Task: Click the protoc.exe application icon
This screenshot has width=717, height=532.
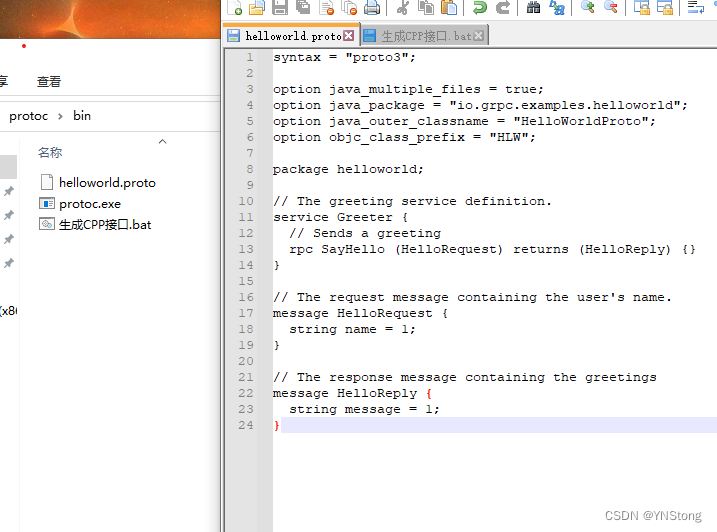Action: [47, 203]
